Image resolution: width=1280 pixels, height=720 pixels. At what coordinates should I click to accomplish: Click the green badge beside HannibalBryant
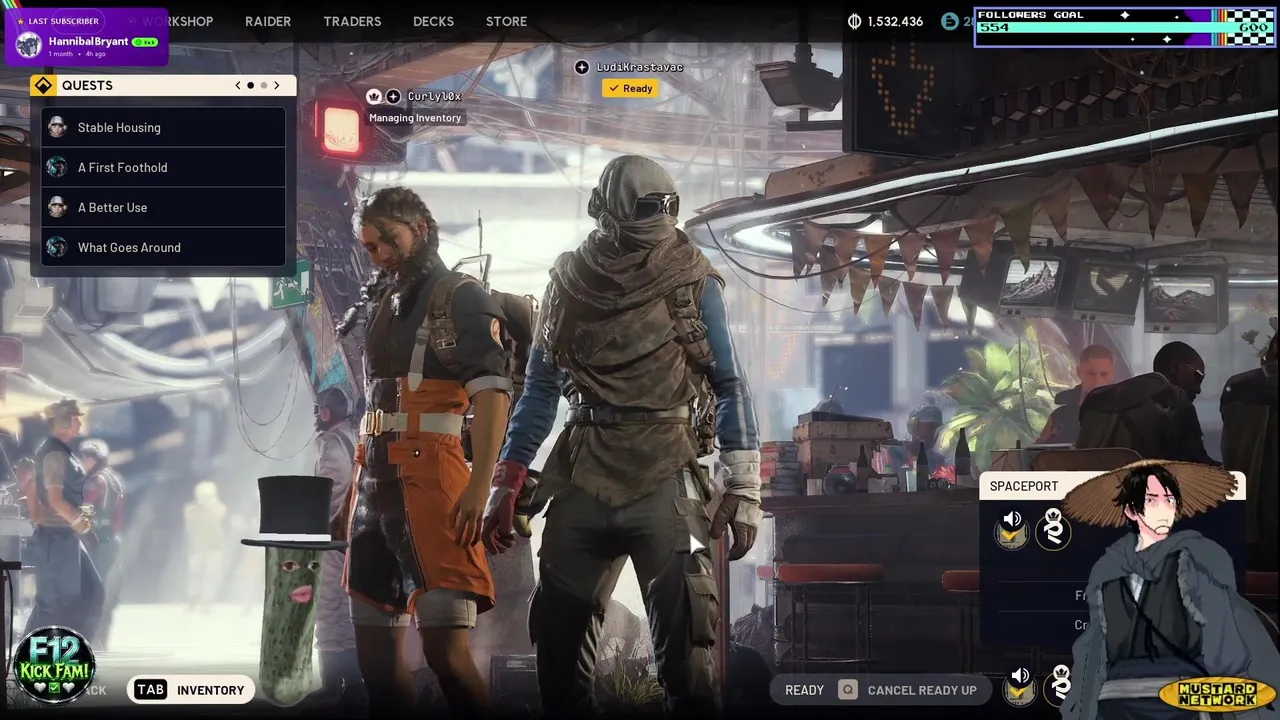tap(145, 42)
